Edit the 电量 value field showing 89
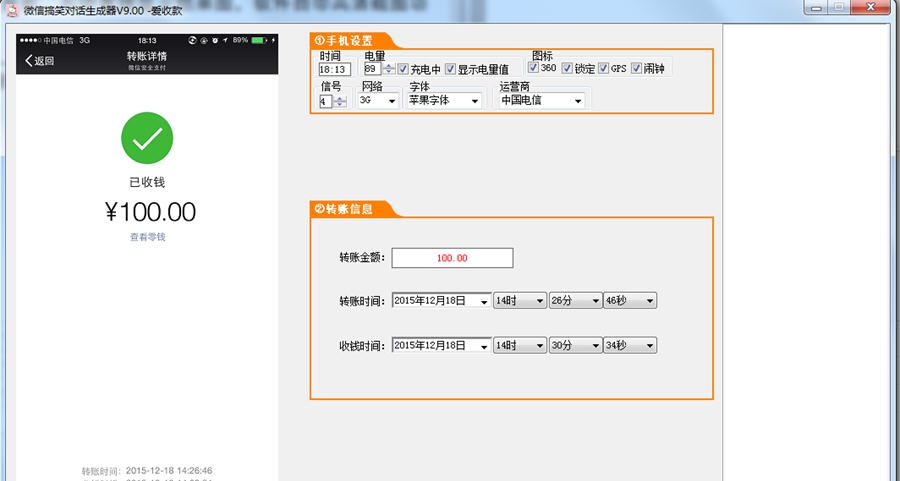 pyautogui.click(x=372, y=69)
